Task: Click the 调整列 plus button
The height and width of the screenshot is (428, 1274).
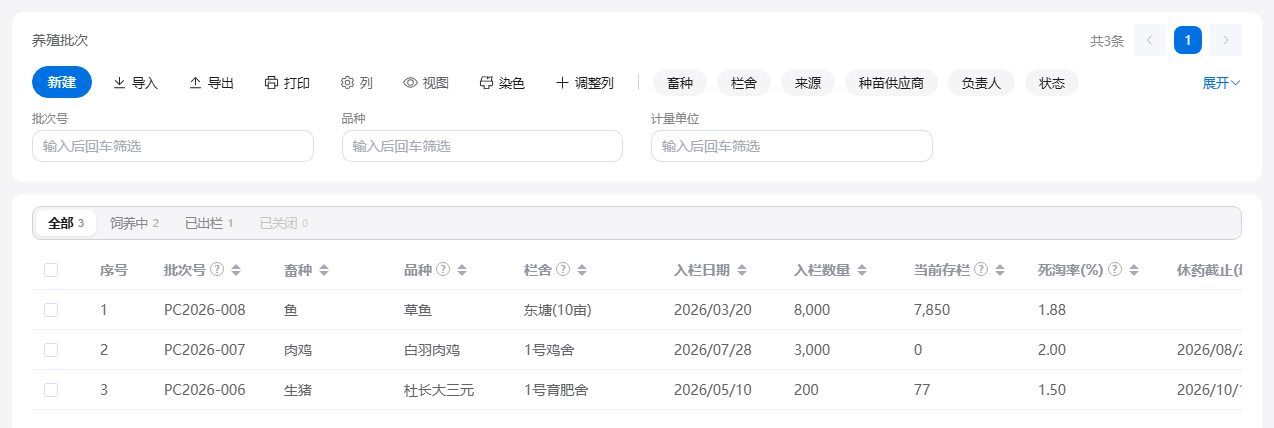Action: point(585,83)
